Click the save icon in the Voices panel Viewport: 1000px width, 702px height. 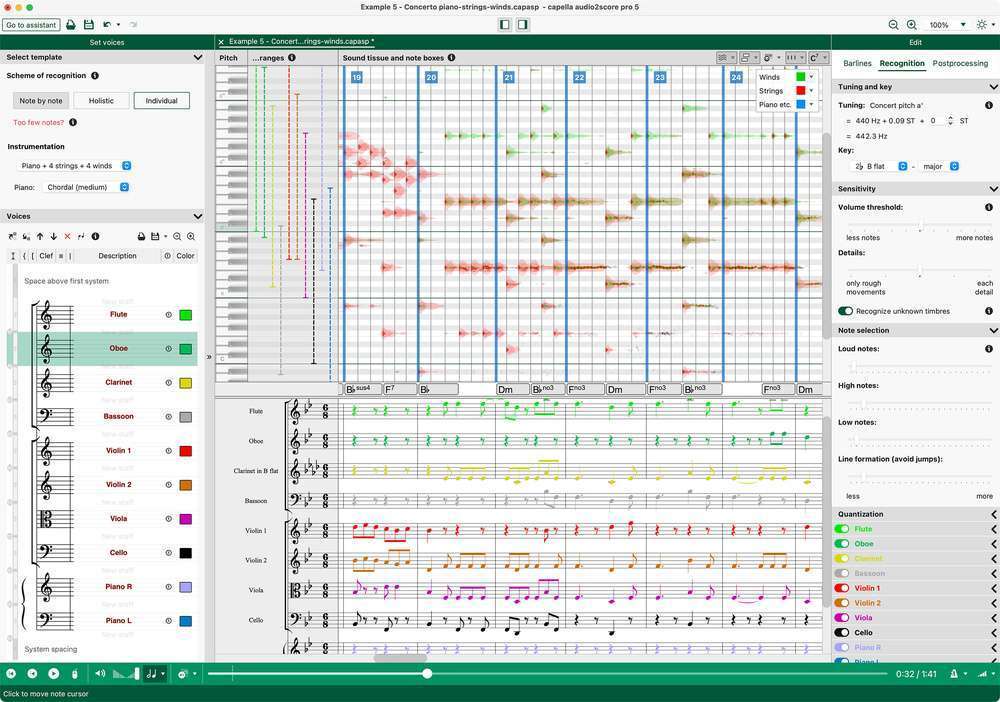(156, 236)
